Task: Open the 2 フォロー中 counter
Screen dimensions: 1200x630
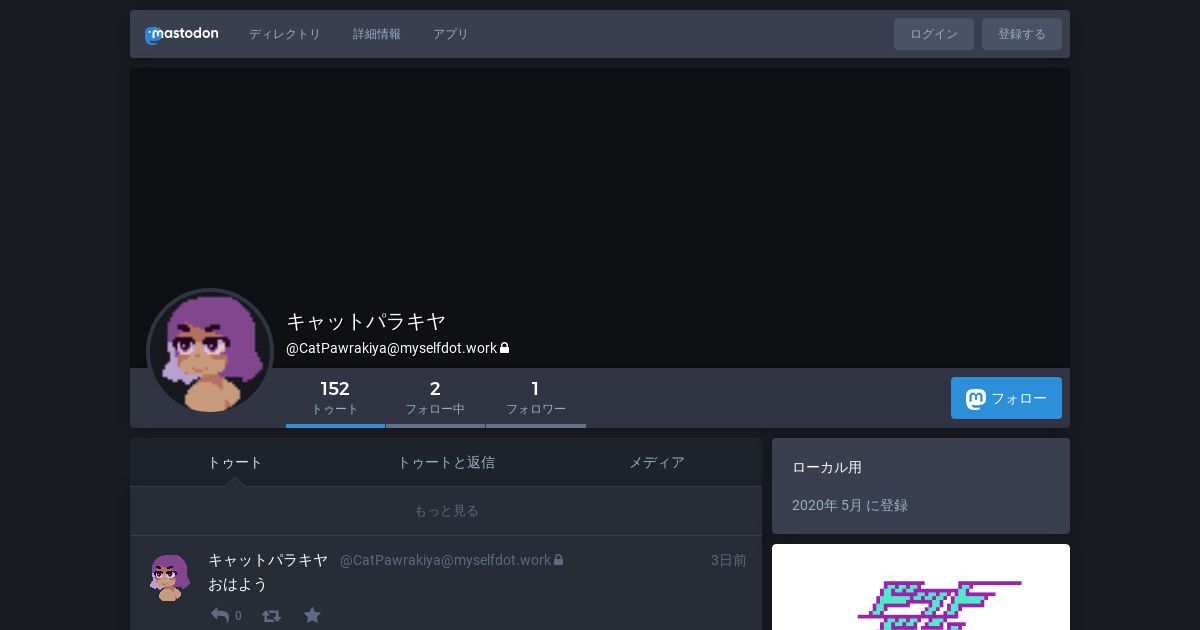Action: point(435,397)
